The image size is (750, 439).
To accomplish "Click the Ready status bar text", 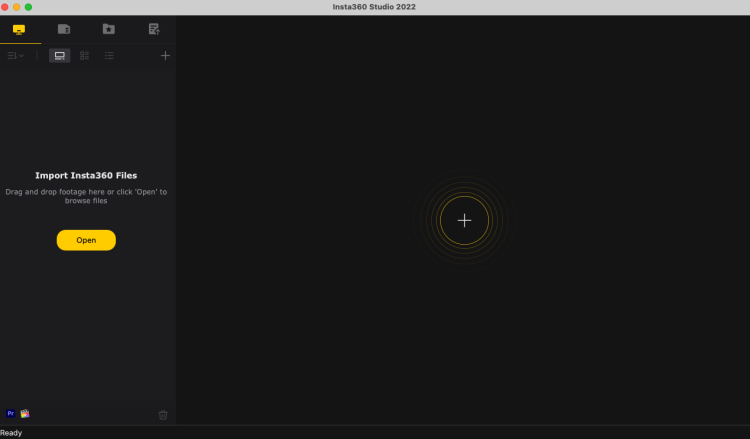I will (x=11, y=433).
